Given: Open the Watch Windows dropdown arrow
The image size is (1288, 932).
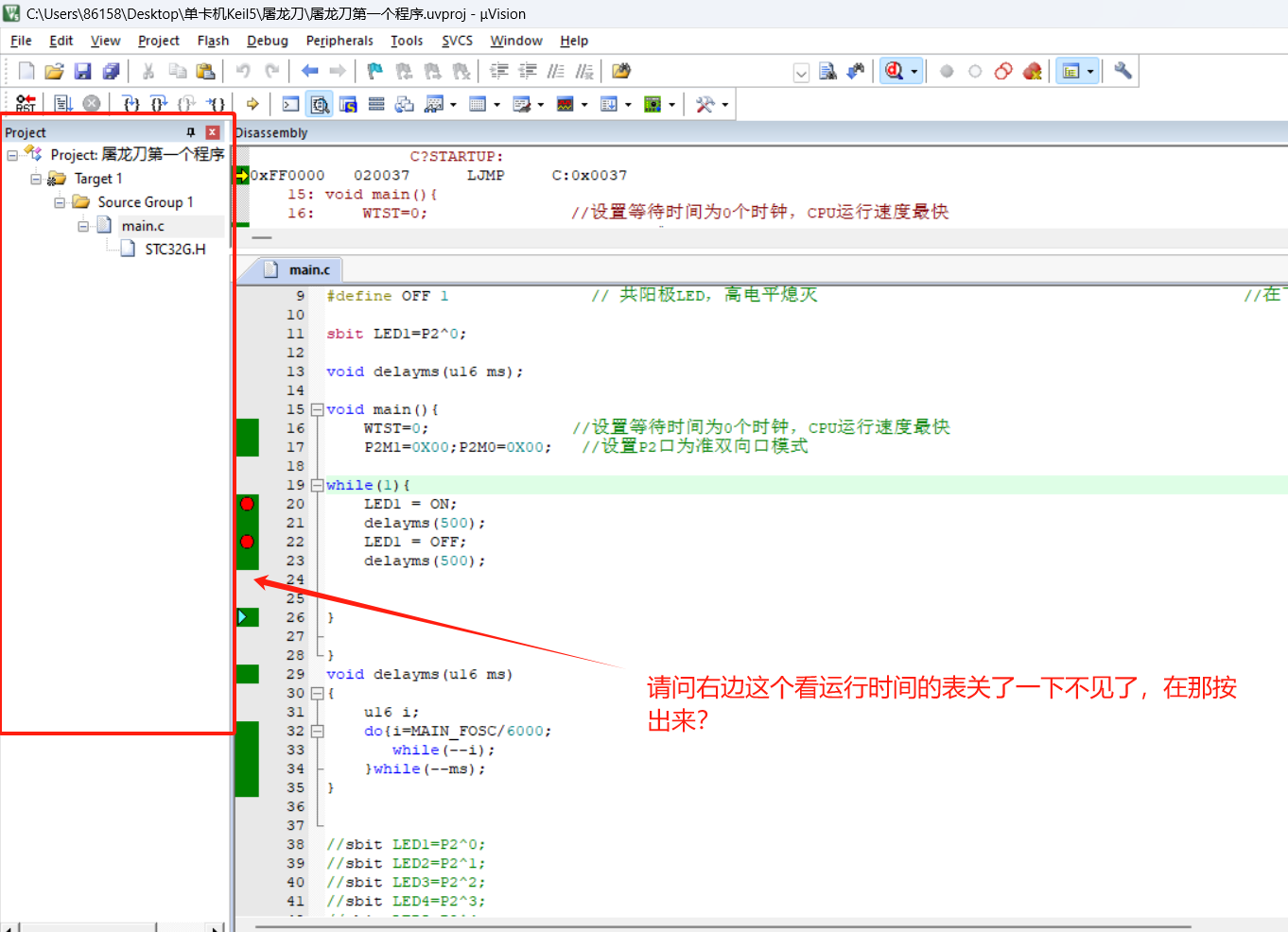Looking at the screenshot, I should click(x=454, y=104).
